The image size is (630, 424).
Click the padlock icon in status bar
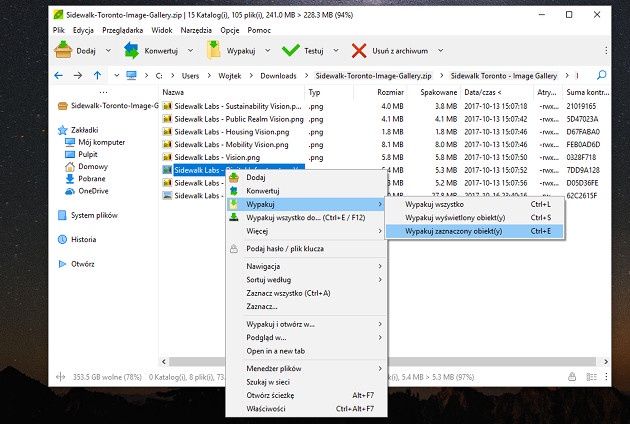pyautogui.click(x=572, y=377)
